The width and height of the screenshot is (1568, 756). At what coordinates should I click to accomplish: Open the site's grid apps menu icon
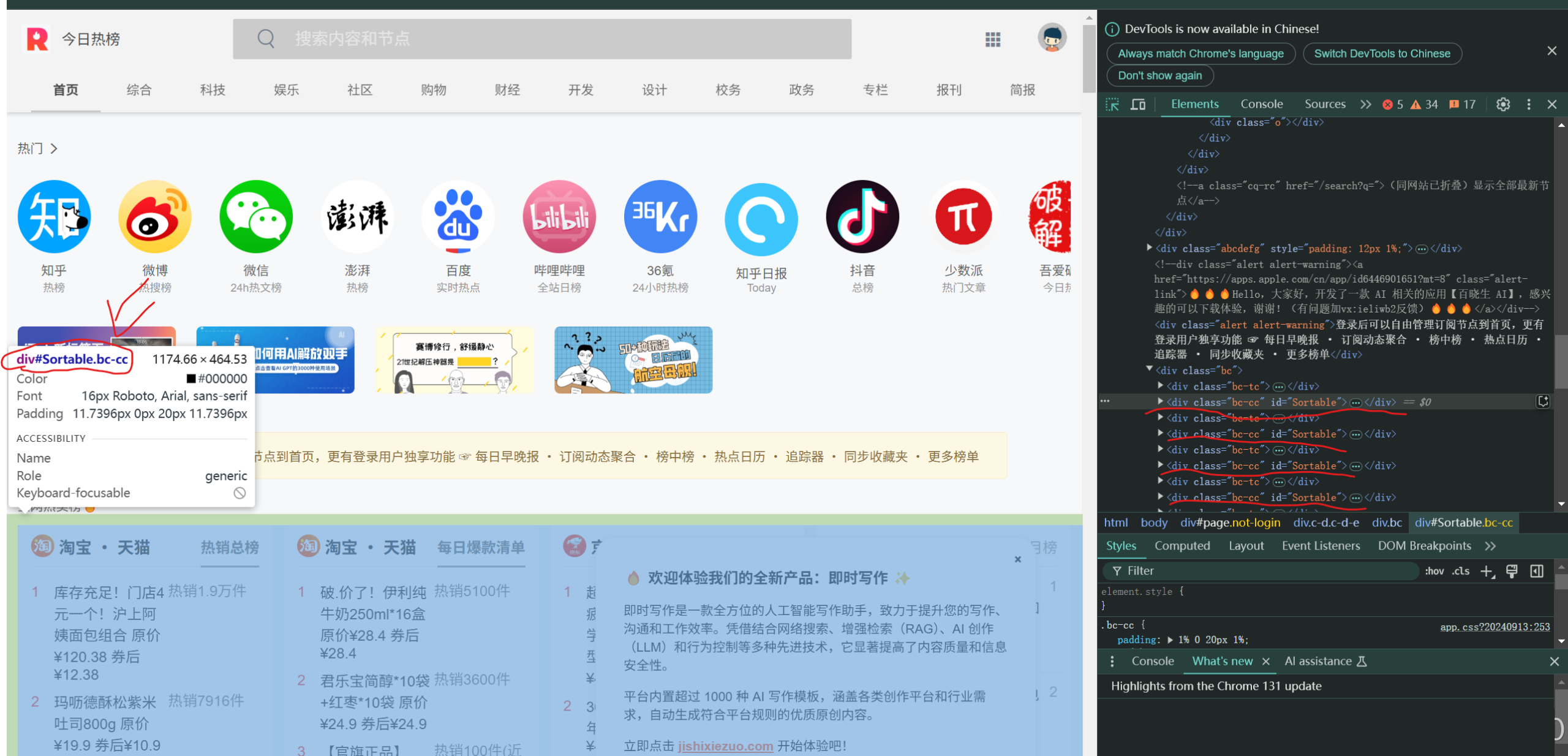coord(992,40)
